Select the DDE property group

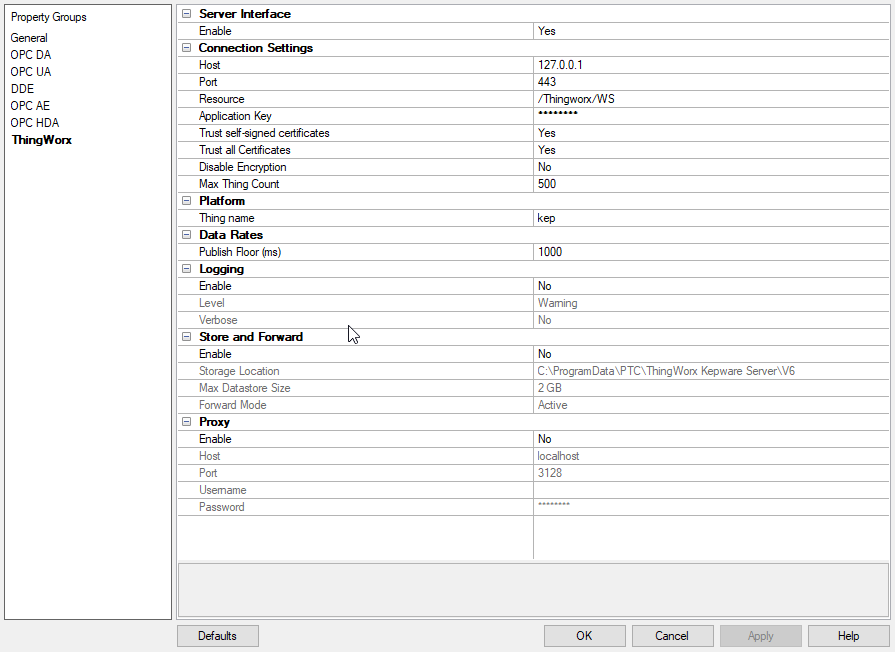[20, 88]
